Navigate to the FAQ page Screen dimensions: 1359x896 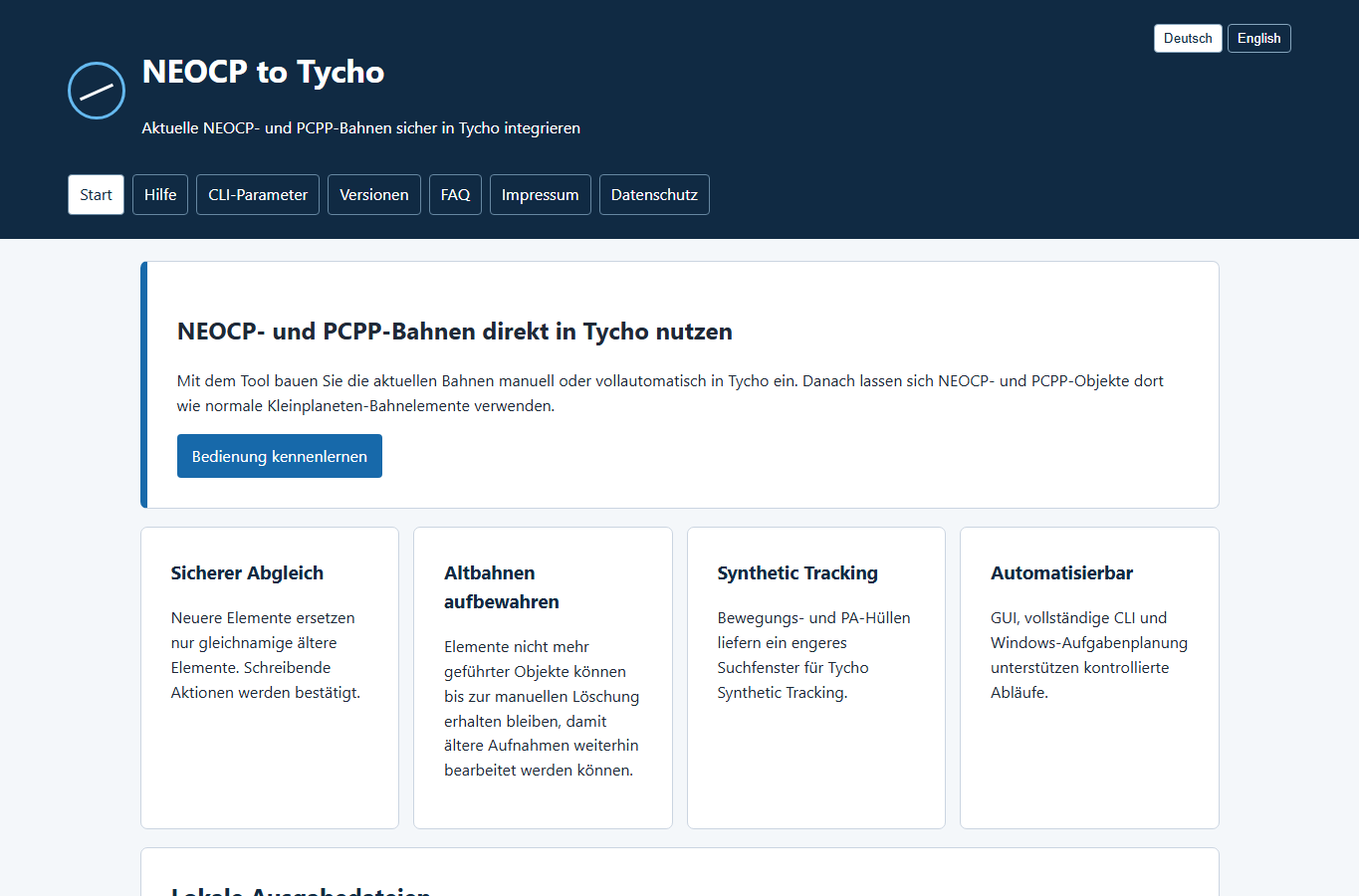click(x=455, y=194)
